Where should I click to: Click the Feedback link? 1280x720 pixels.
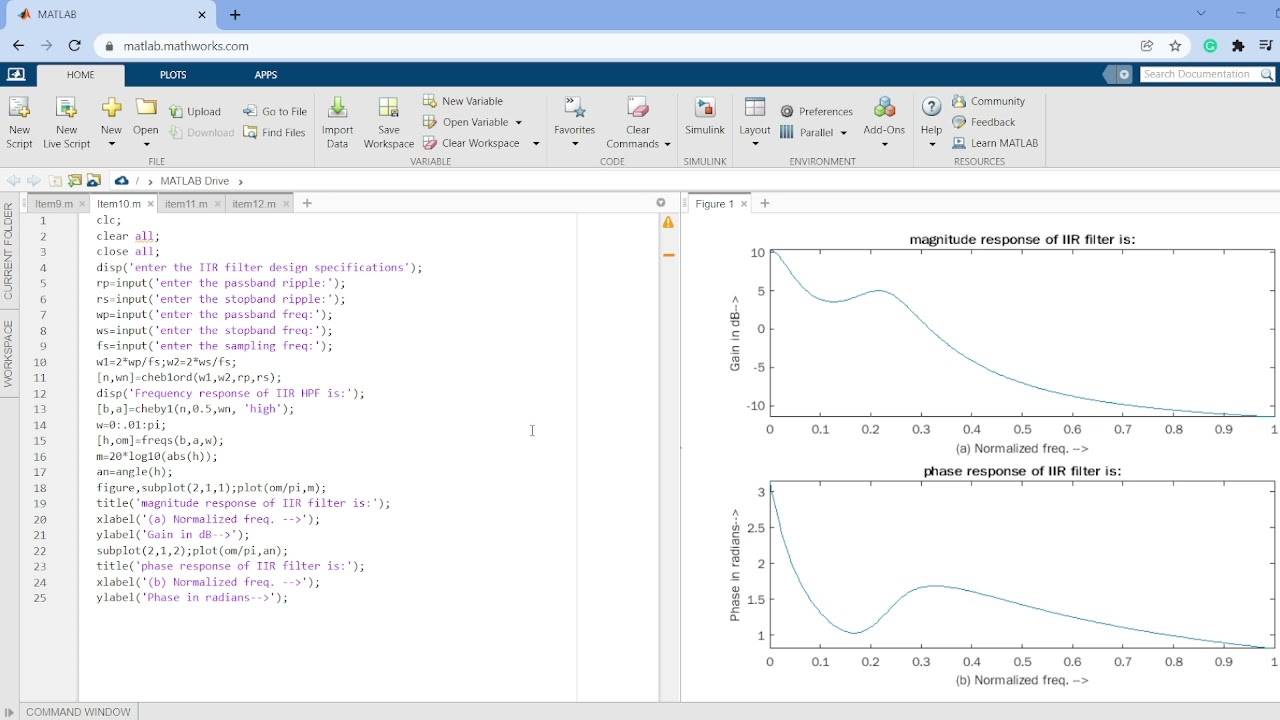click(984, 122)
